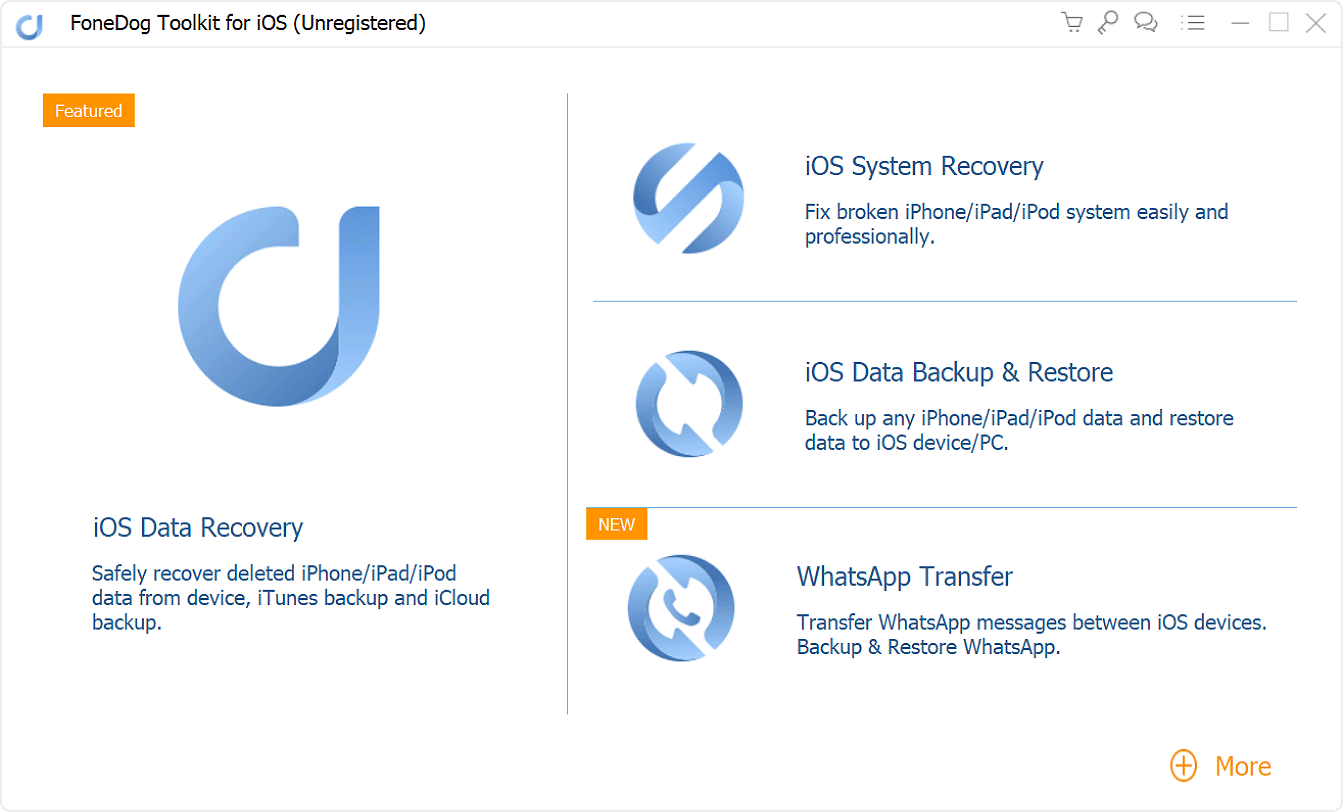This screenshot has height=812, width=1343.
Task: Minimize the FoneDog Toolkit window
Action: 1240,23
